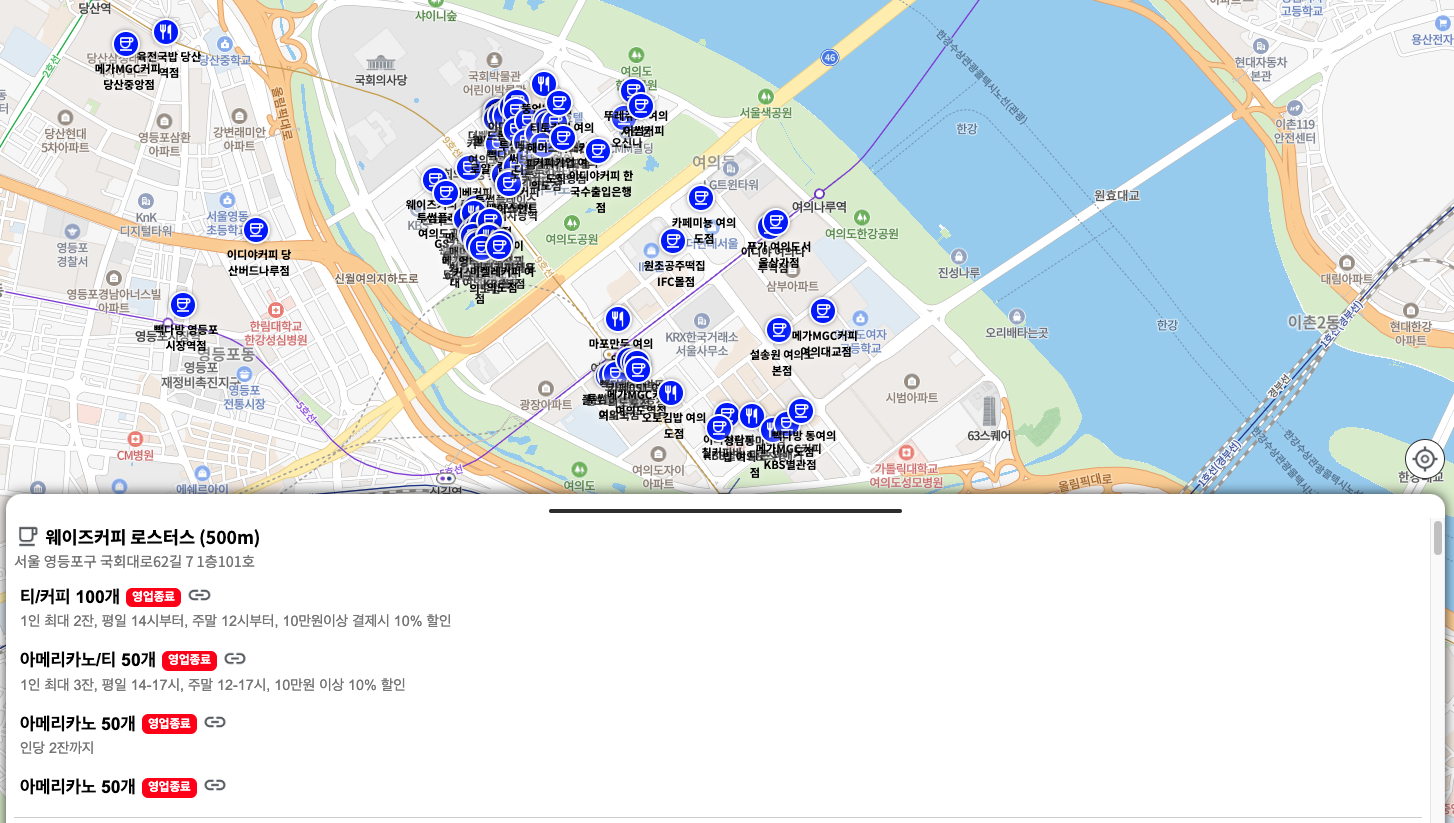Image resolution: width=1454 pixels, height=823 pixels.
Task: Click address 서울 영등포구 국회대로62길 7 1층101호
Action: [x=135, y=562]
